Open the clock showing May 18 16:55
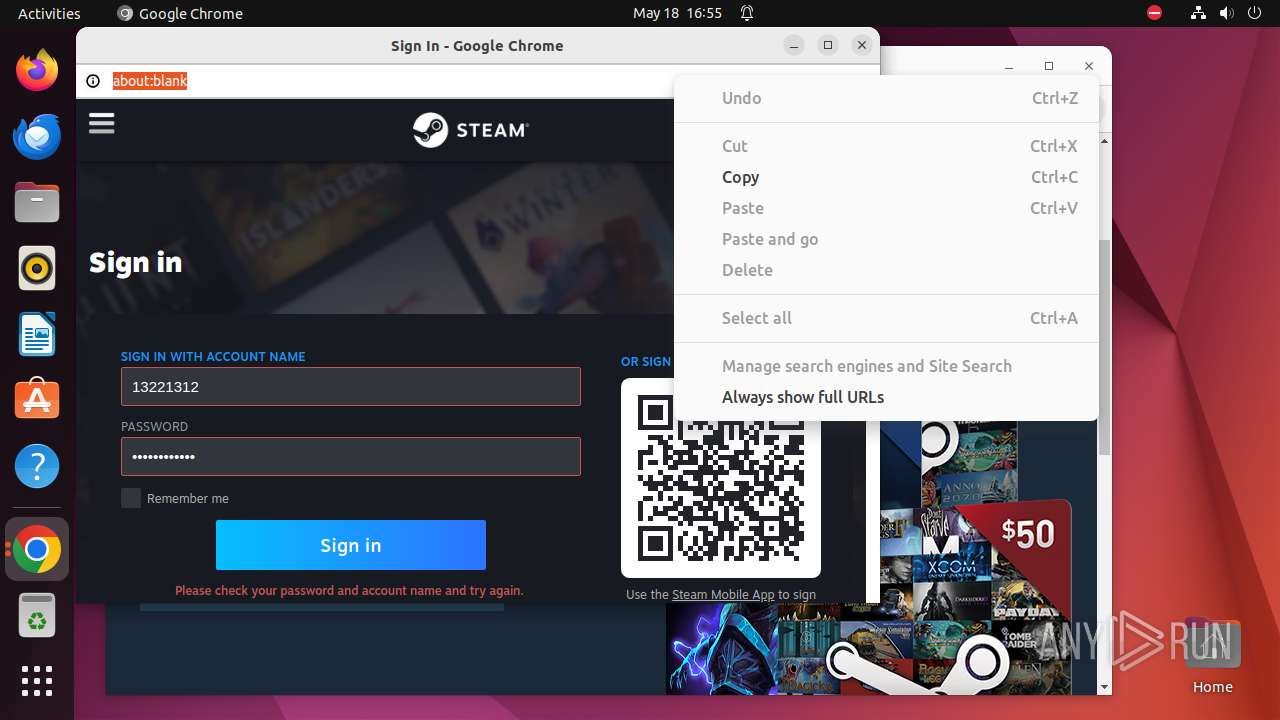Image resolution: width=1280 pixels, height=720 pixels. (677, 13)
